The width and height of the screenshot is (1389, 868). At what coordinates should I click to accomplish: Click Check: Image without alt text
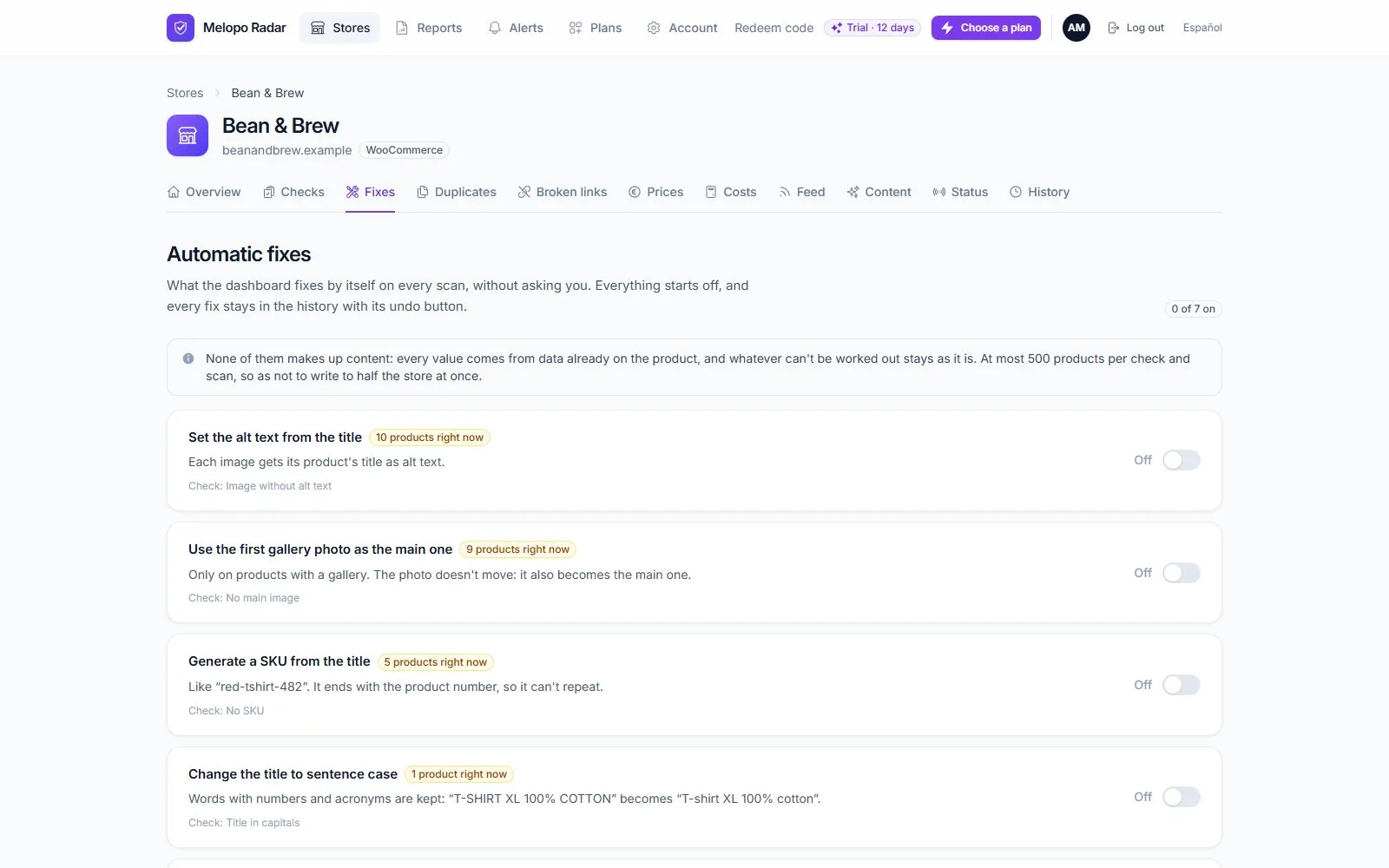pyautogui.click(x=260, y=486)
